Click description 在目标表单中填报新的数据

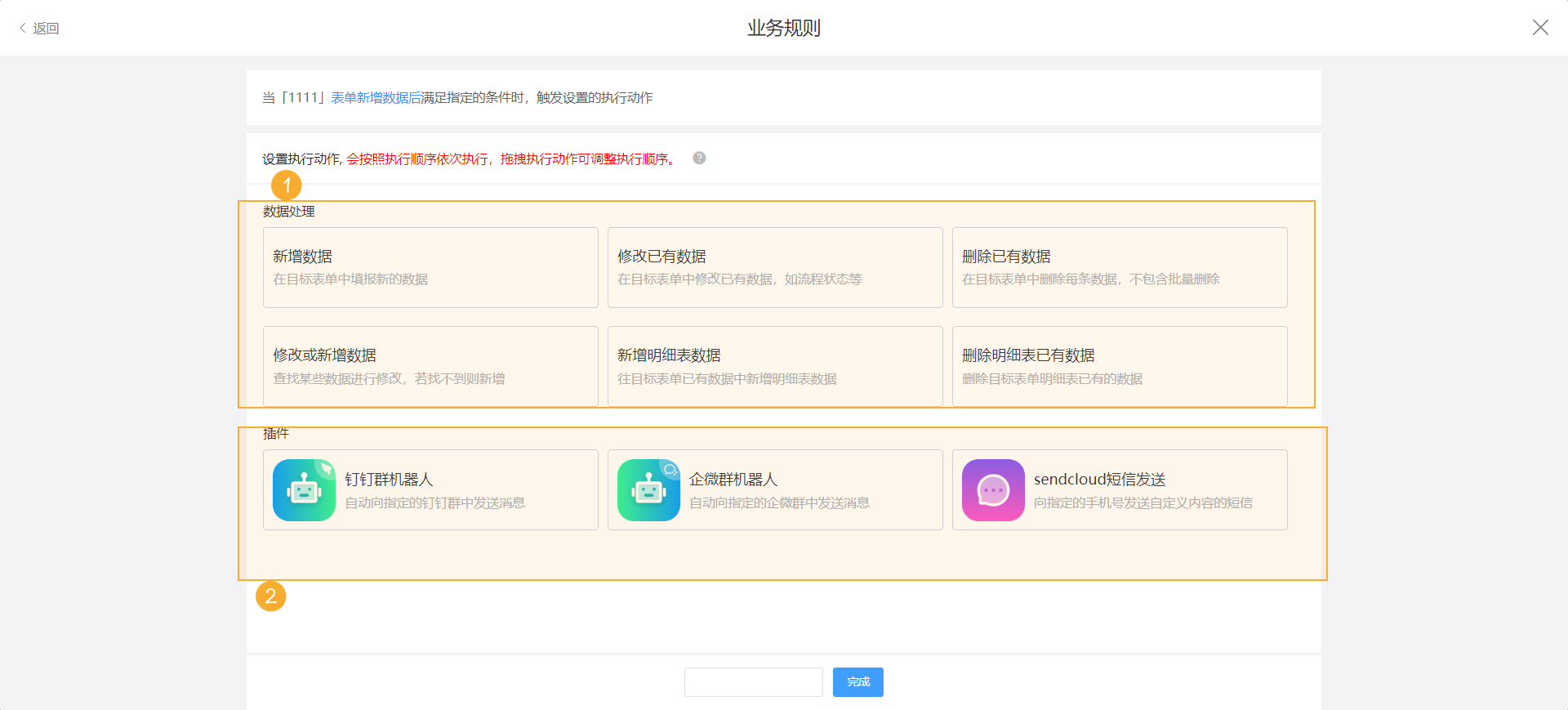coord(350,279)
